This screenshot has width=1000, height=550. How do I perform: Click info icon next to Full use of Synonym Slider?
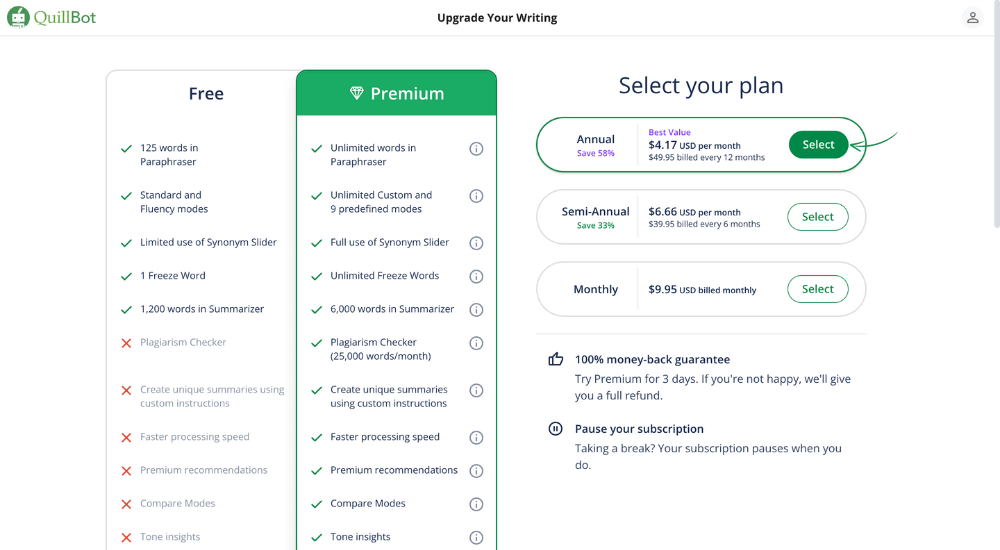(x=476, y=243)
